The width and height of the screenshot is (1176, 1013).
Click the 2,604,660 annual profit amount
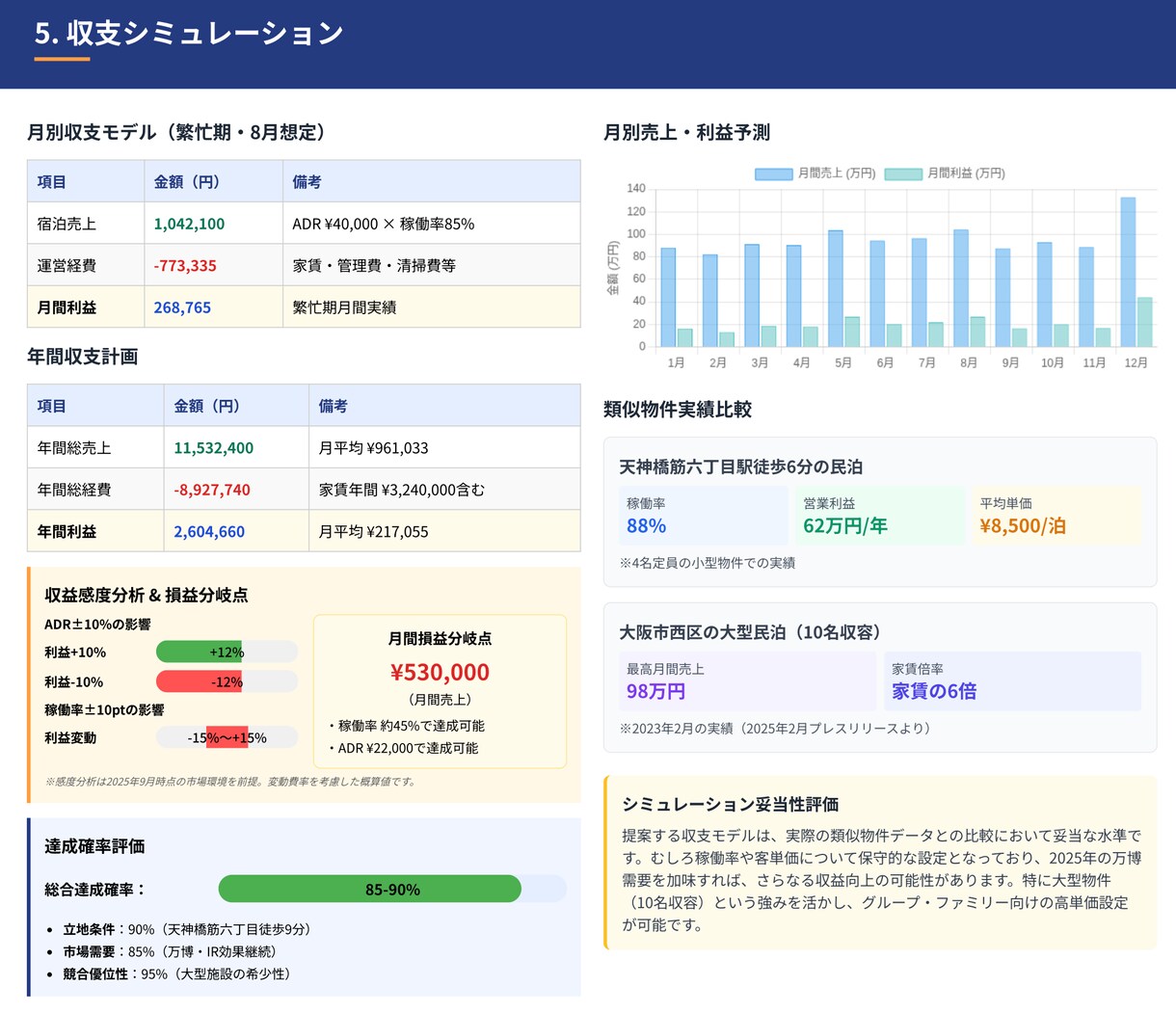point(209,531)
